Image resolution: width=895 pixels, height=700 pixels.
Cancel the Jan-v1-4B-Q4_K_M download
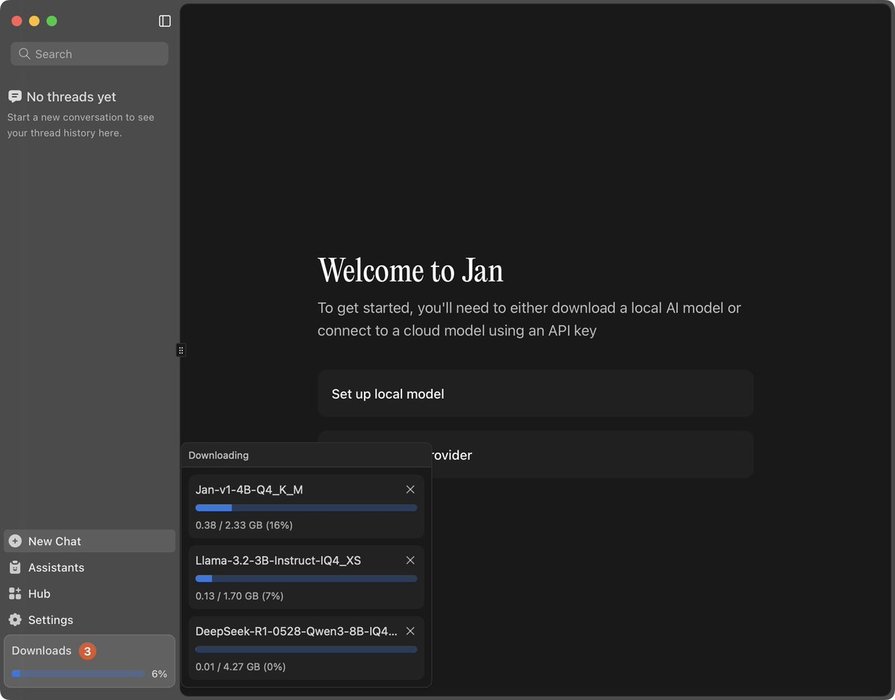[410, 489]
